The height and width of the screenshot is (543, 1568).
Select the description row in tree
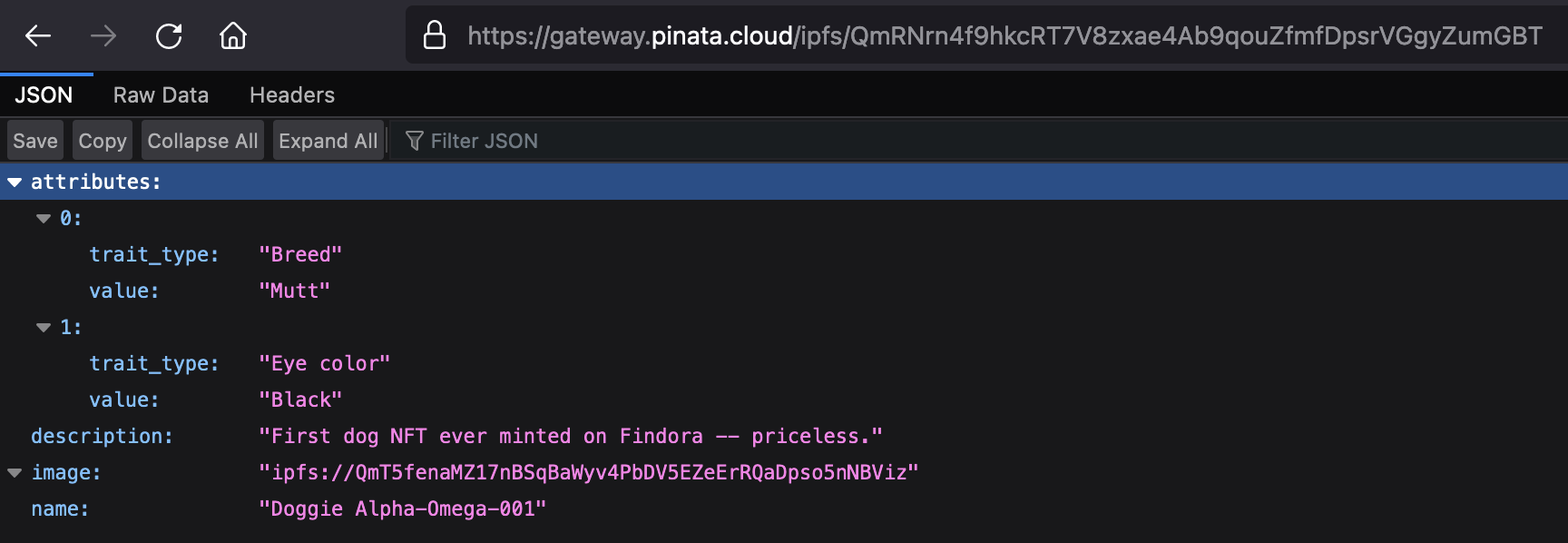pos(102,437)
